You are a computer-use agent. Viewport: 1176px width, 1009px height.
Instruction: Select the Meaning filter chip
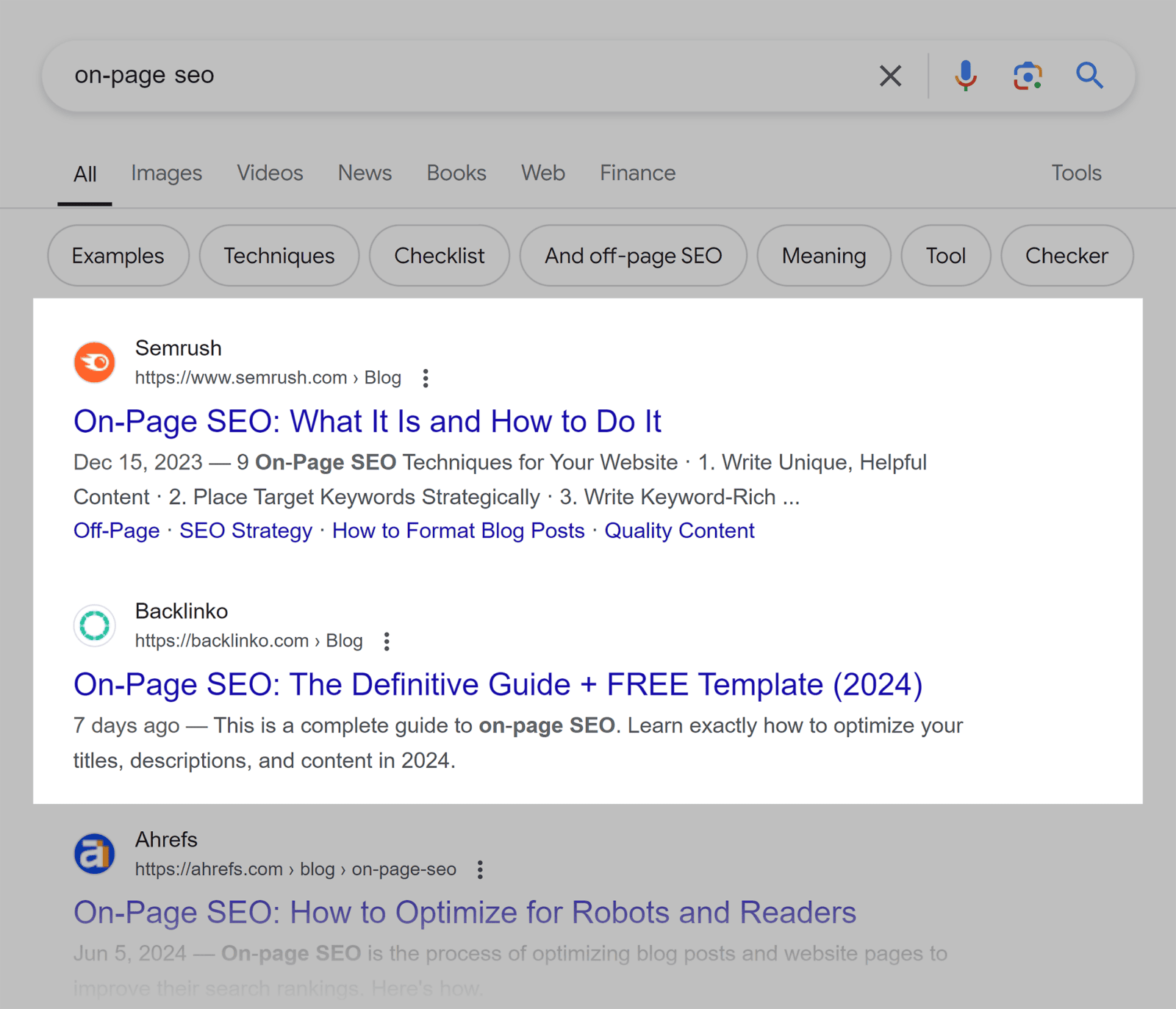pos(823,256)
